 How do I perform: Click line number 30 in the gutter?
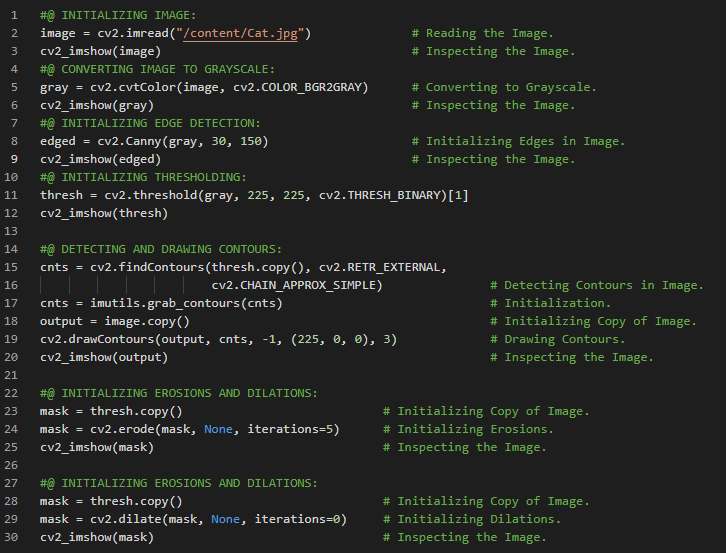pyautogui.click(x=15, y=537)
